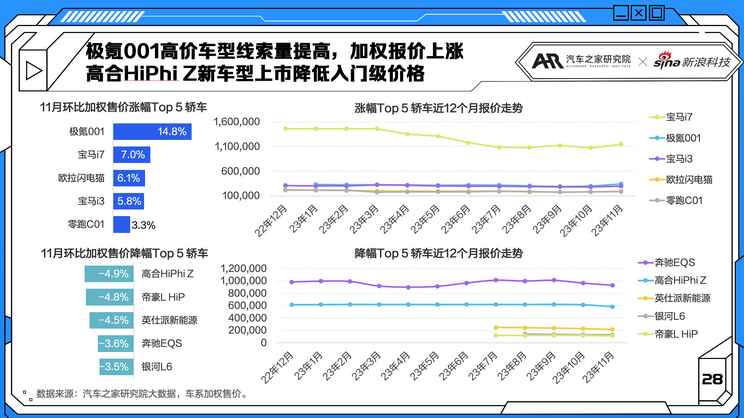Select 奔驰EQS legend entry in bottom chart

pyautogui.click(x=667, y=262)
